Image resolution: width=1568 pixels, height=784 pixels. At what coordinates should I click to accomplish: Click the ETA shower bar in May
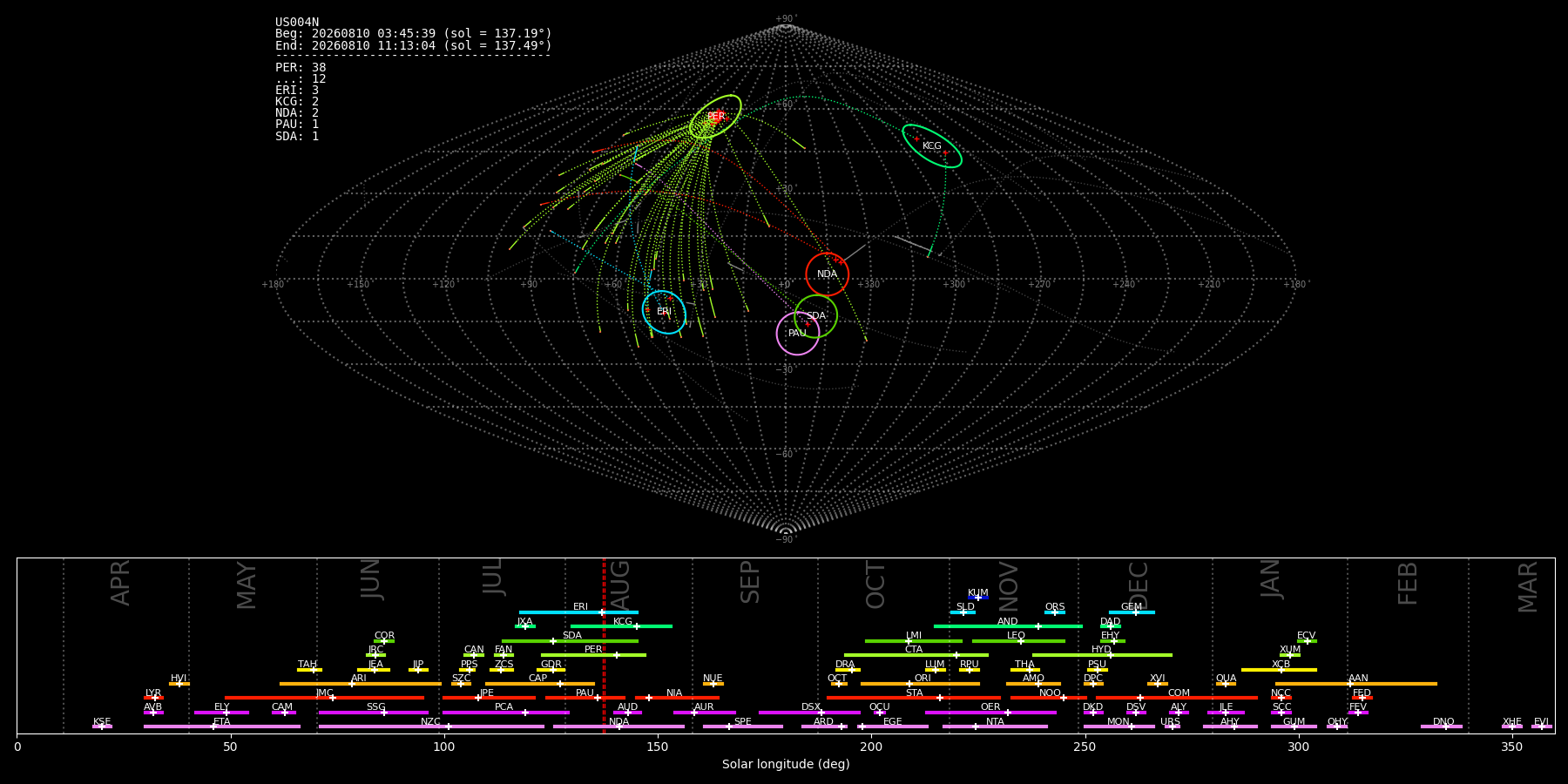tap(222, 727)
